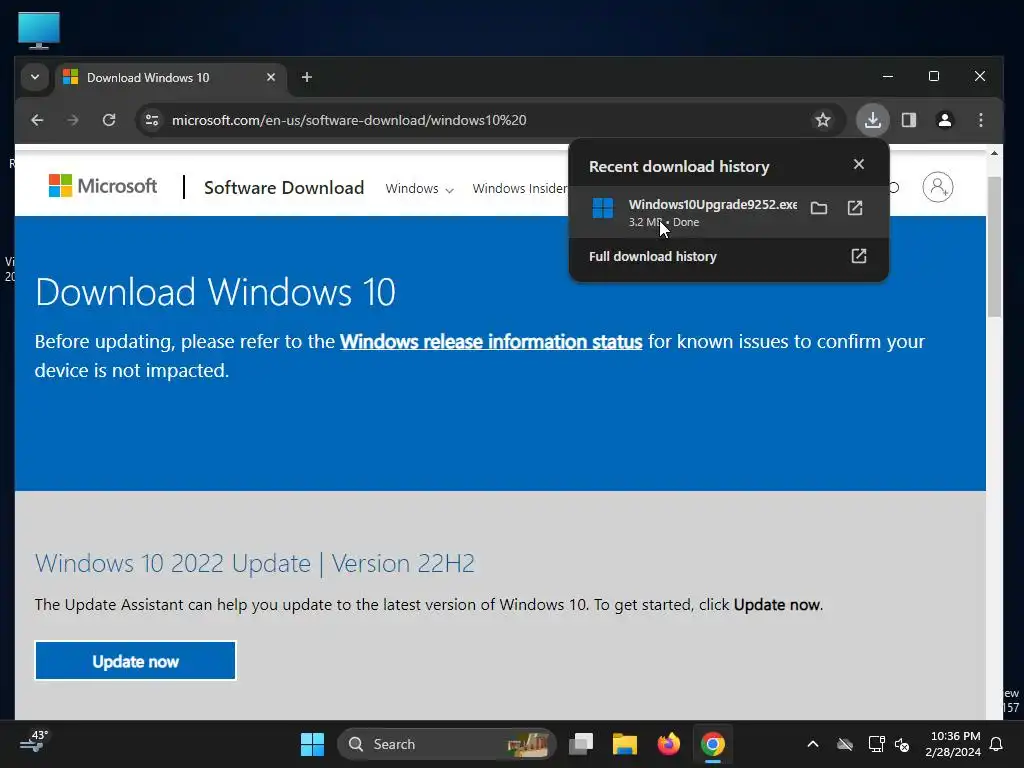Click the Software Download heading link

(x=284, y=188)
